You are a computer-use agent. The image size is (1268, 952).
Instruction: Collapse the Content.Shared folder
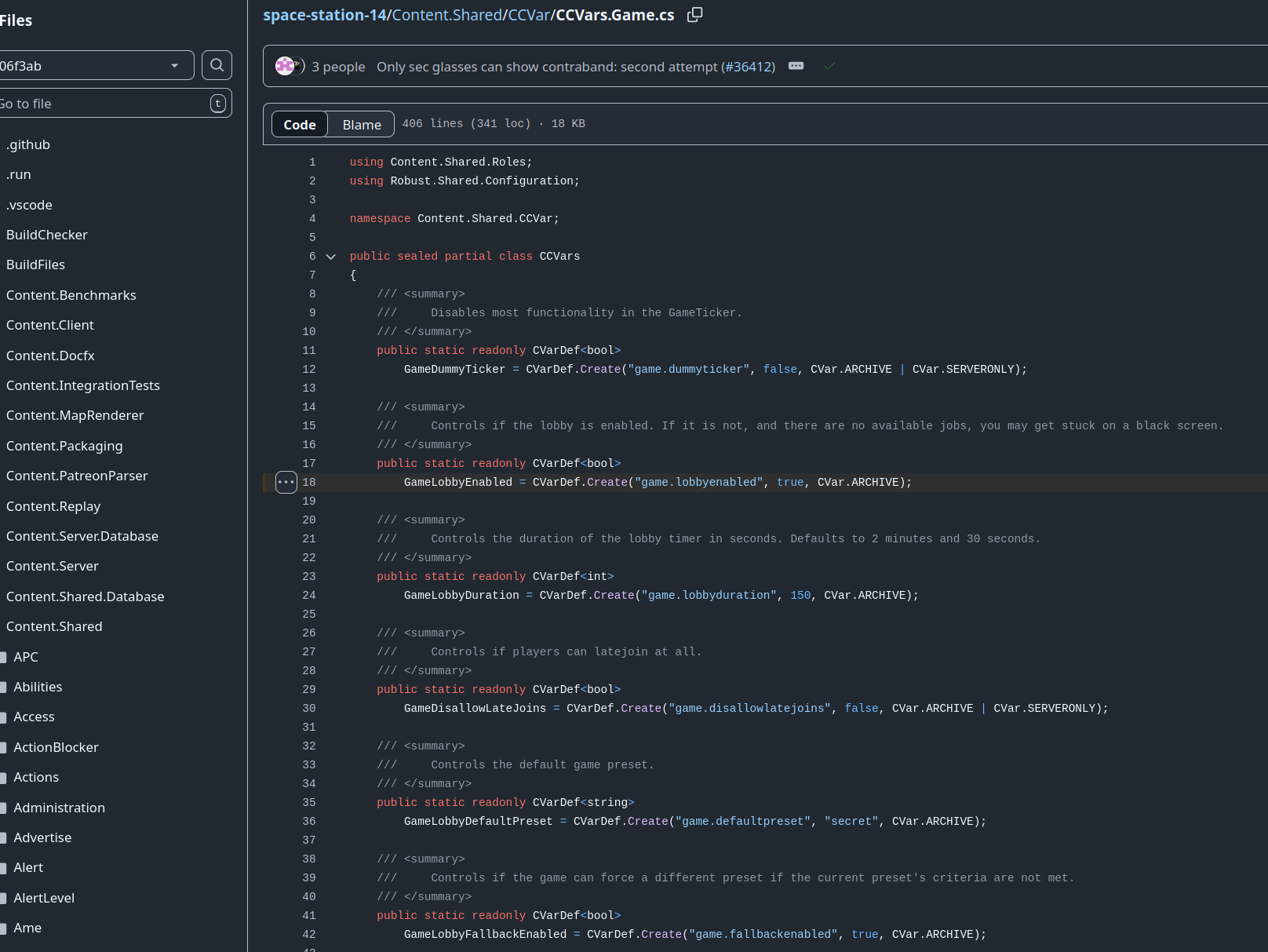pyautogui.click(x=54, y=626)
